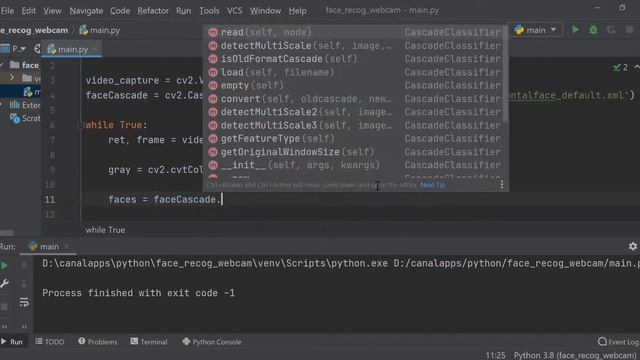The width and height of the screenshot is (640, 360).
Task: Toggle soft-wrap in Run panel
Action: pos(24,302)
